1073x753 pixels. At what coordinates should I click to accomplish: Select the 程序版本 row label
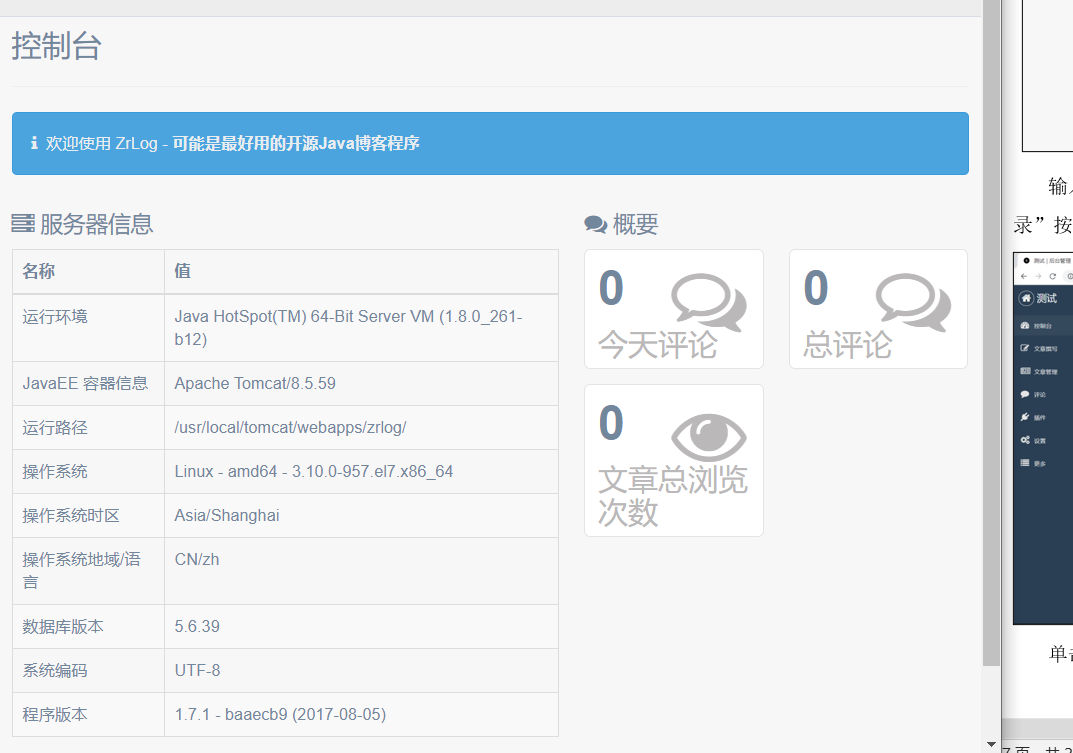point(55,715)
